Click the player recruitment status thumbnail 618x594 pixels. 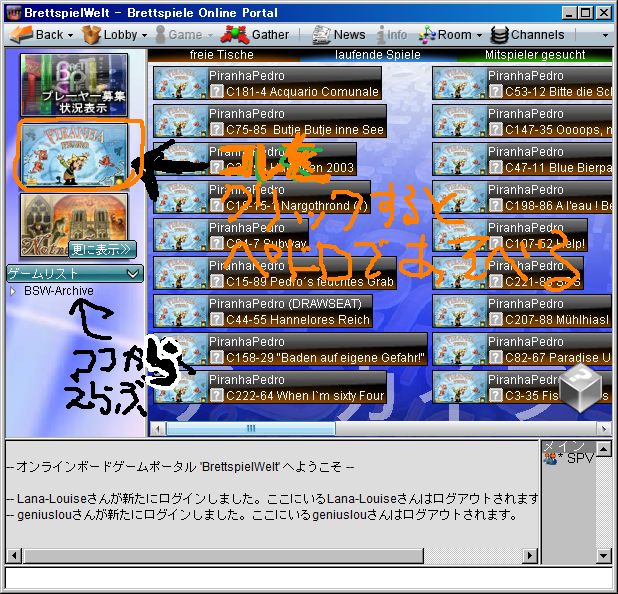point(74,85)
